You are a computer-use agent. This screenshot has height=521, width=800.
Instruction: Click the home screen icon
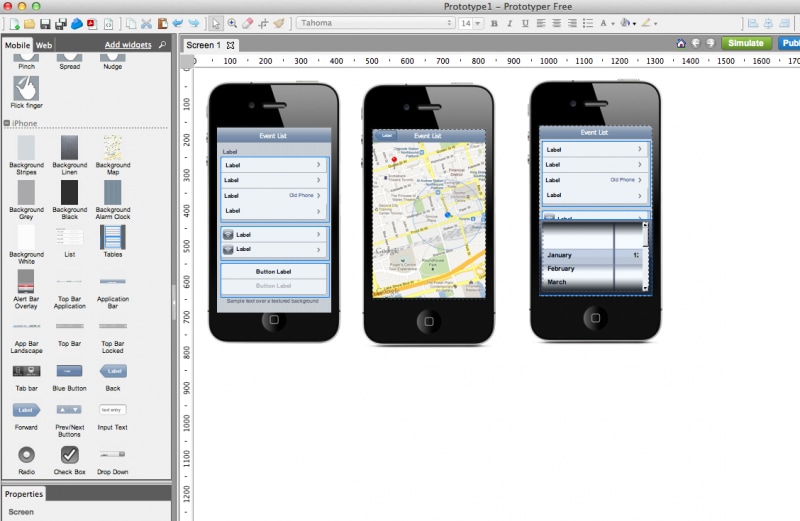[x=681, y=43]
